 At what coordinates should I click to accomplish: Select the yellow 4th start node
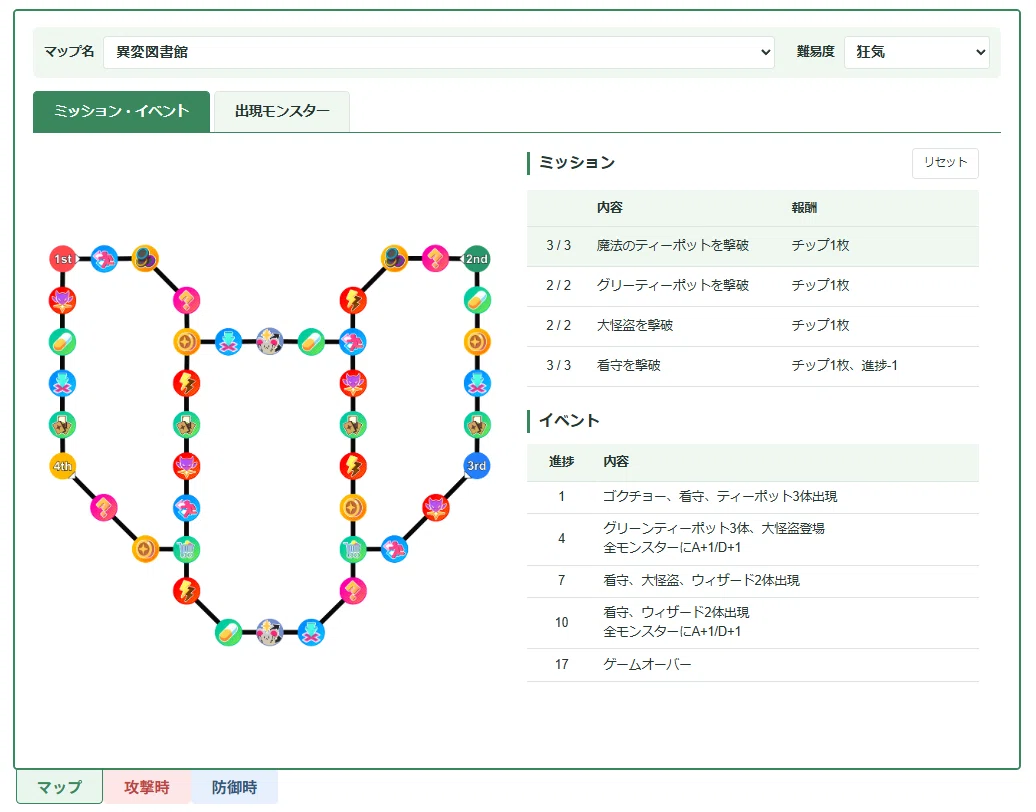(x=63, y=466)
